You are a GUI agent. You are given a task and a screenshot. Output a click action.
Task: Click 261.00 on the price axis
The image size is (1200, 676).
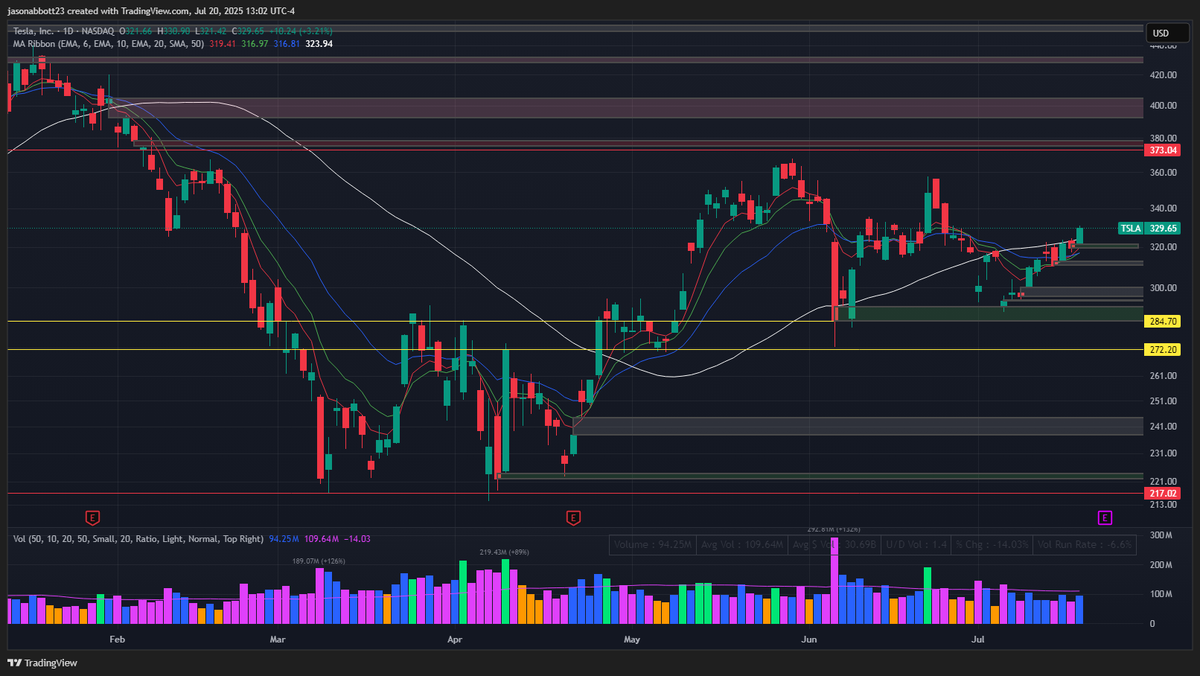(1164, 376)
